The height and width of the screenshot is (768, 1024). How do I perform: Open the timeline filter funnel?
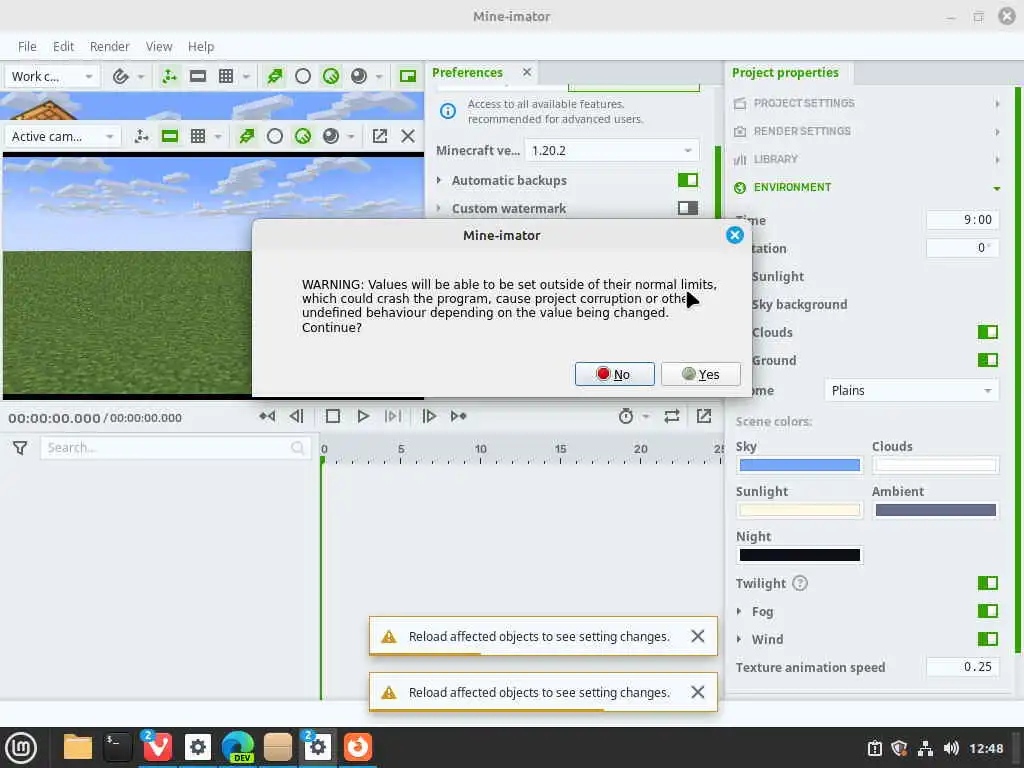20,448
